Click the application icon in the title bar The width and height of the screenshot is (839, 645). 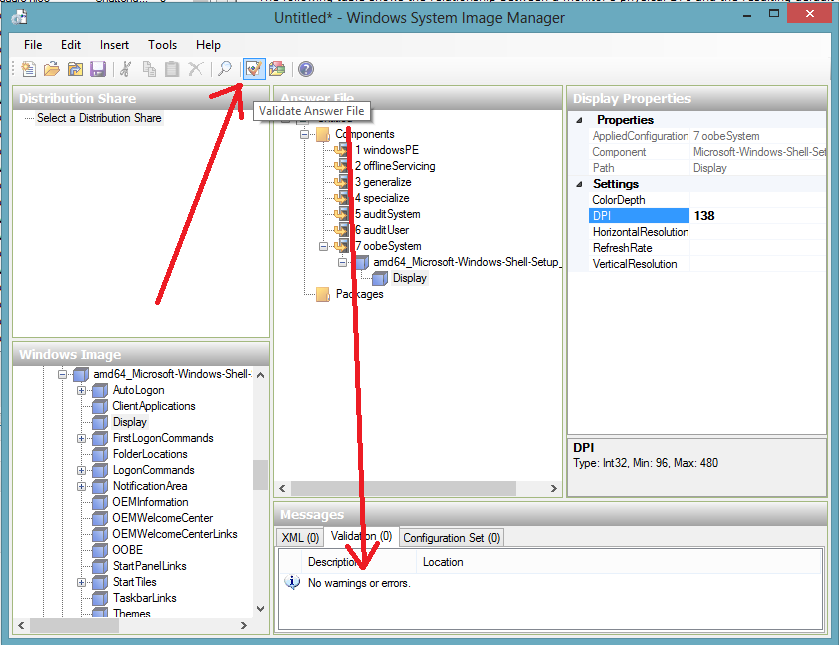tap(20, 18)
